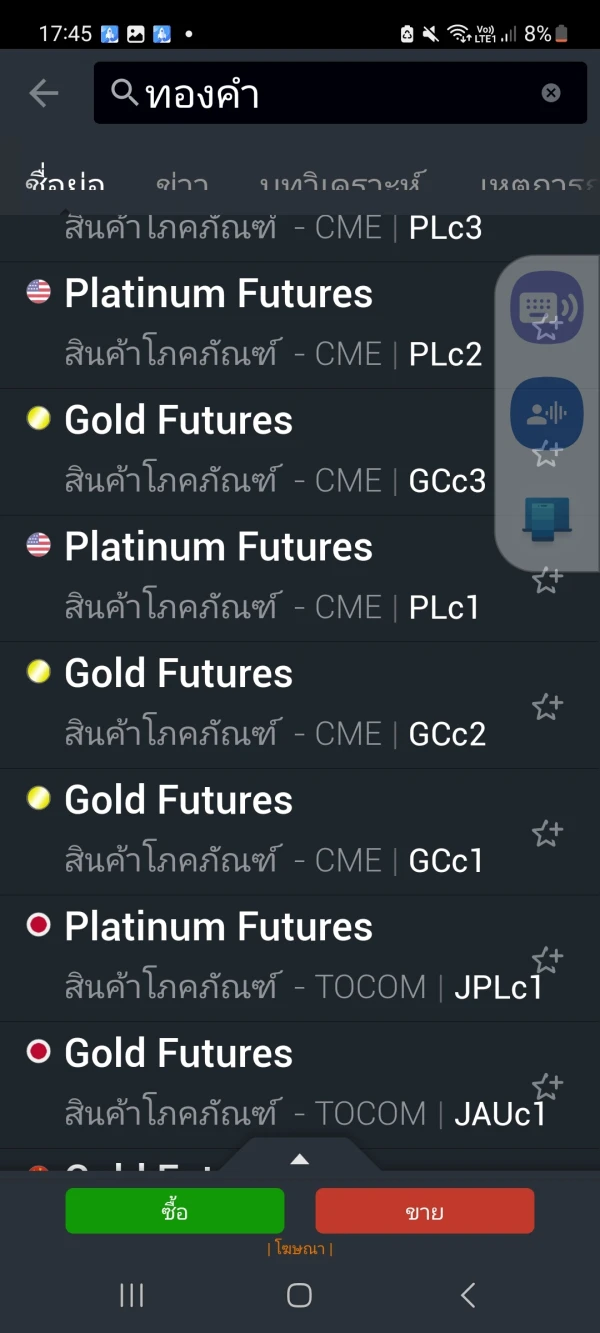The image size is (600, 1333).
Task: Toggle the watchlist star for GCc2
Action: 547,707
